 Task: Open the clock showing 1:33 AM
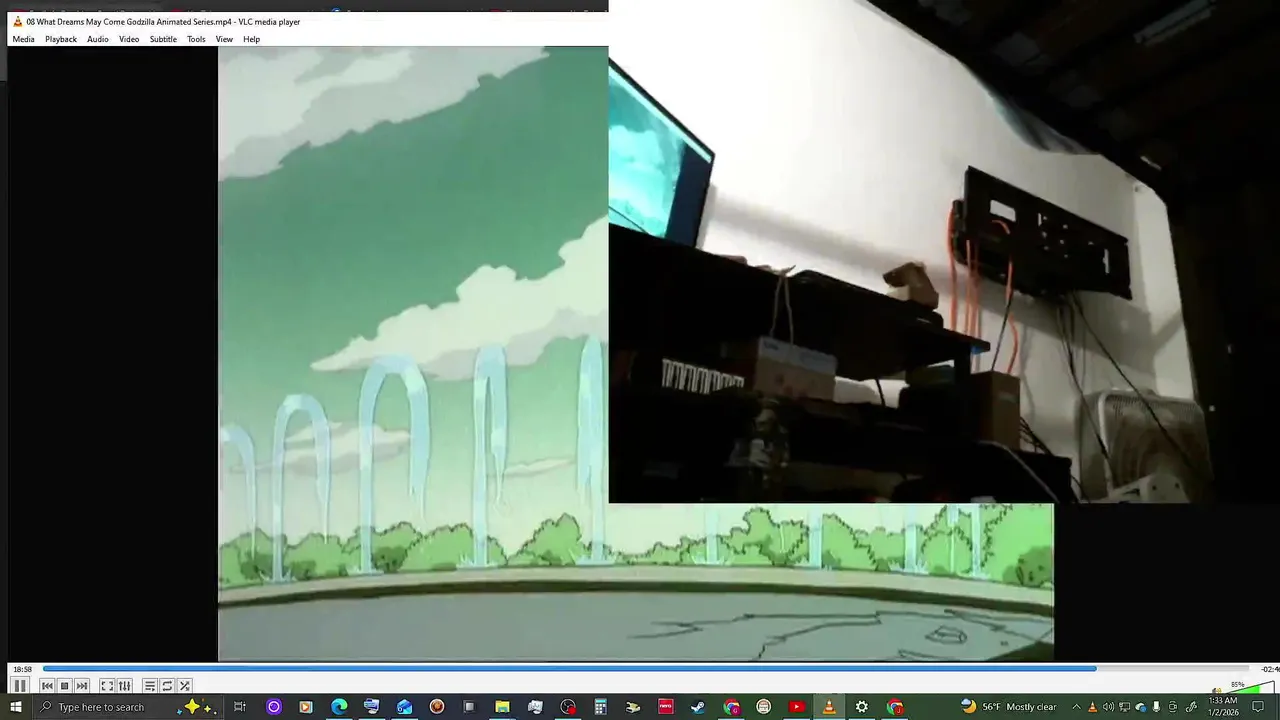coord(1223,707)
